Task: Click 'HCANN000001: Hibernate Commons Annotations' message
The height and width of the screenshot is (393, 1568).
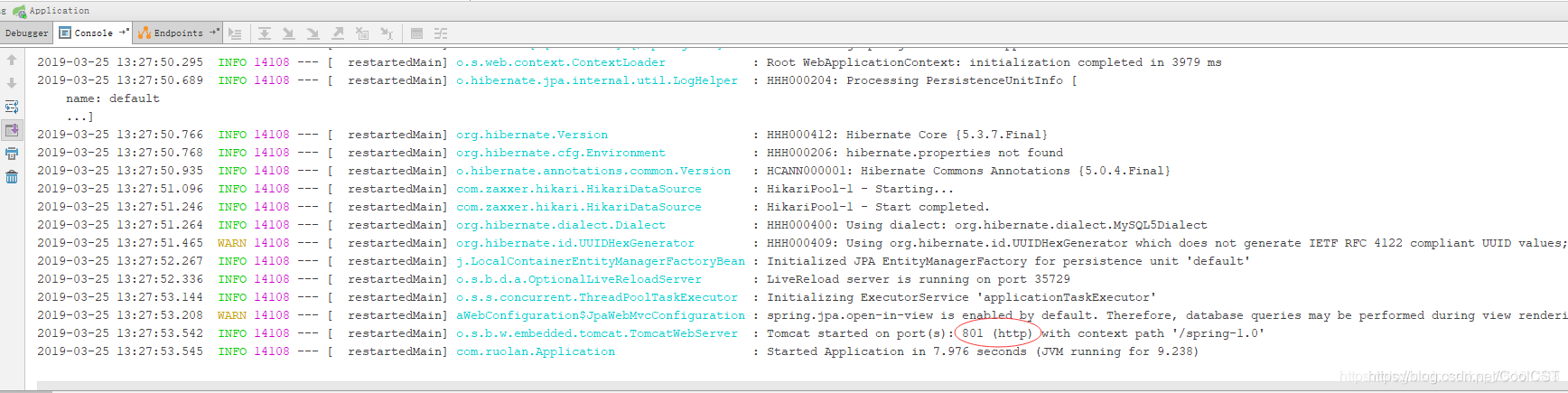Action: tap(968, 171)
